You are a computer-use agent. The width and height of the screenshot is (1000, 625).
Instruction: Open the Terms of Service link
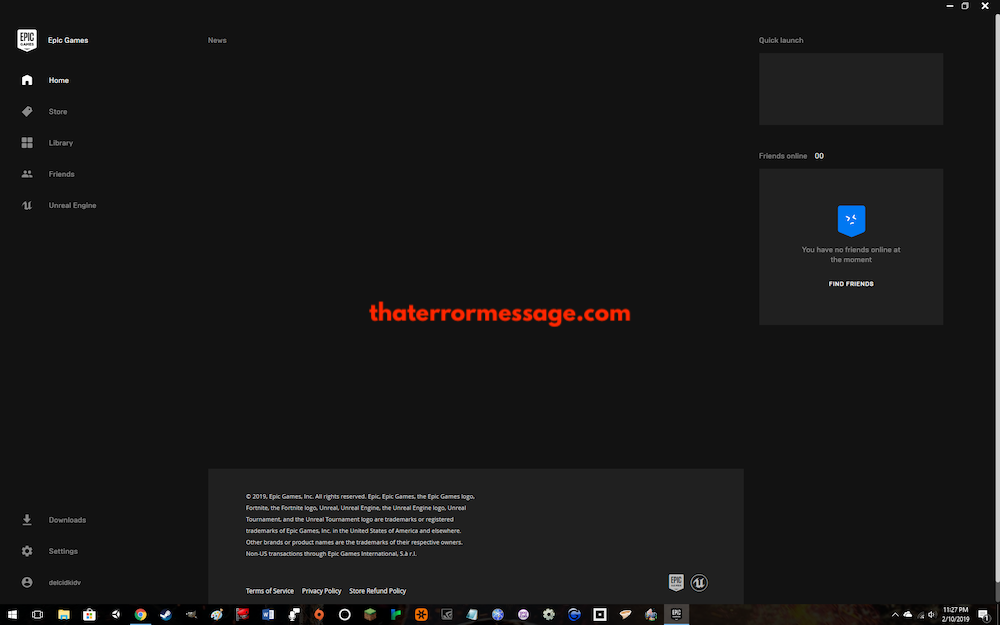[270, 591]
